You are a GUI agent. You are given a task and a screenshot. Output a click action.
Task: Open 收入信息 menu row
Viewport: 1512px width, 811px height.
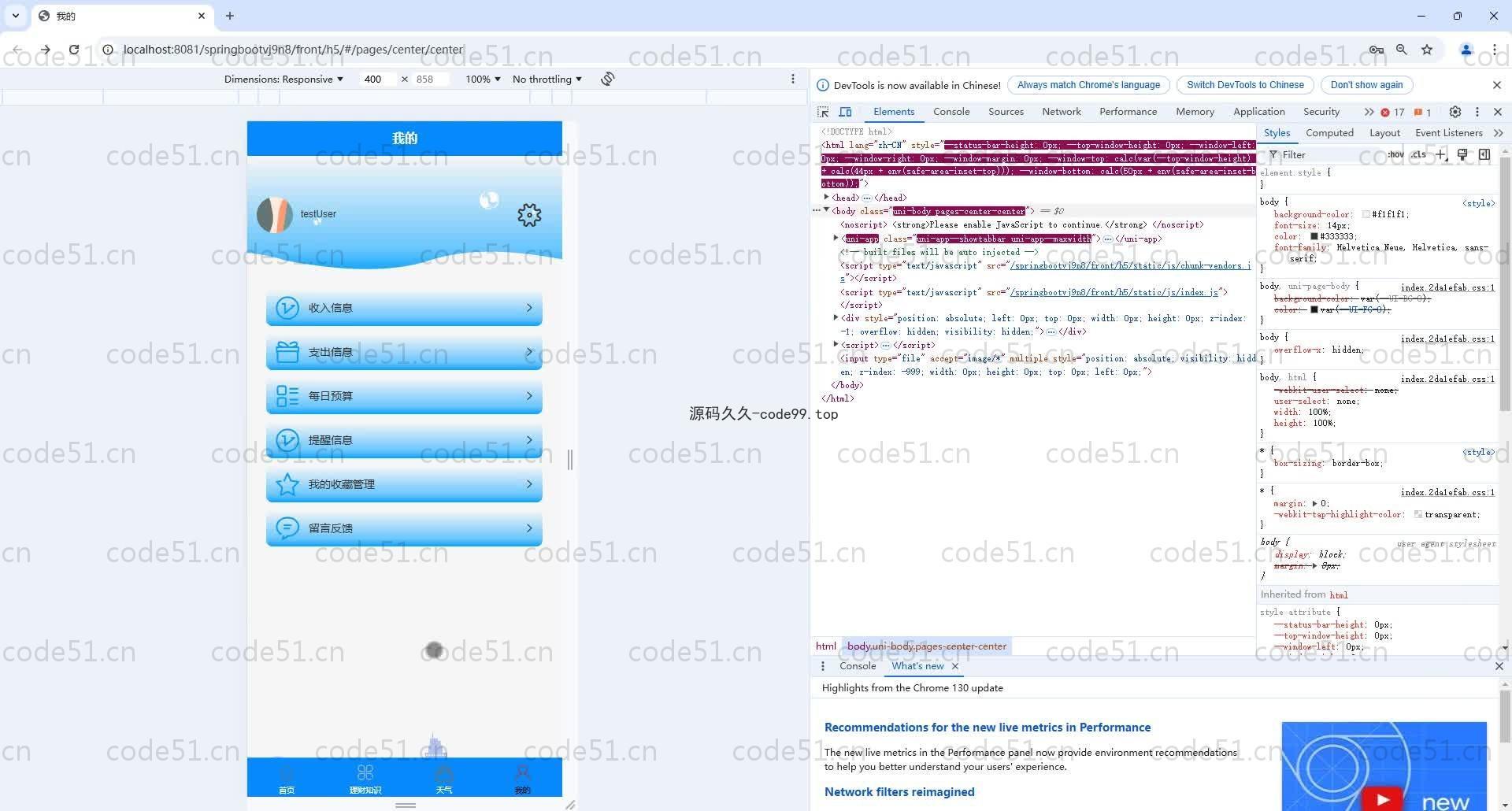point(404,308)
